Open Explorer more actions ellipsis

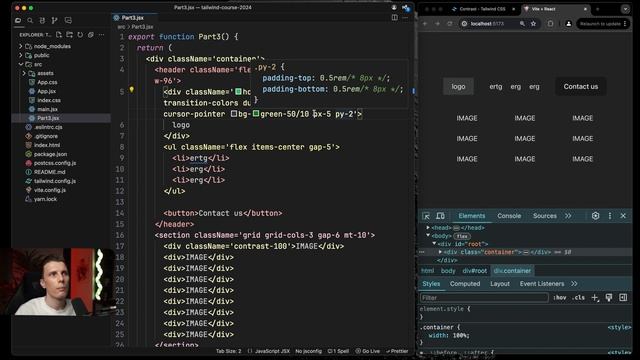pos(101,35)
